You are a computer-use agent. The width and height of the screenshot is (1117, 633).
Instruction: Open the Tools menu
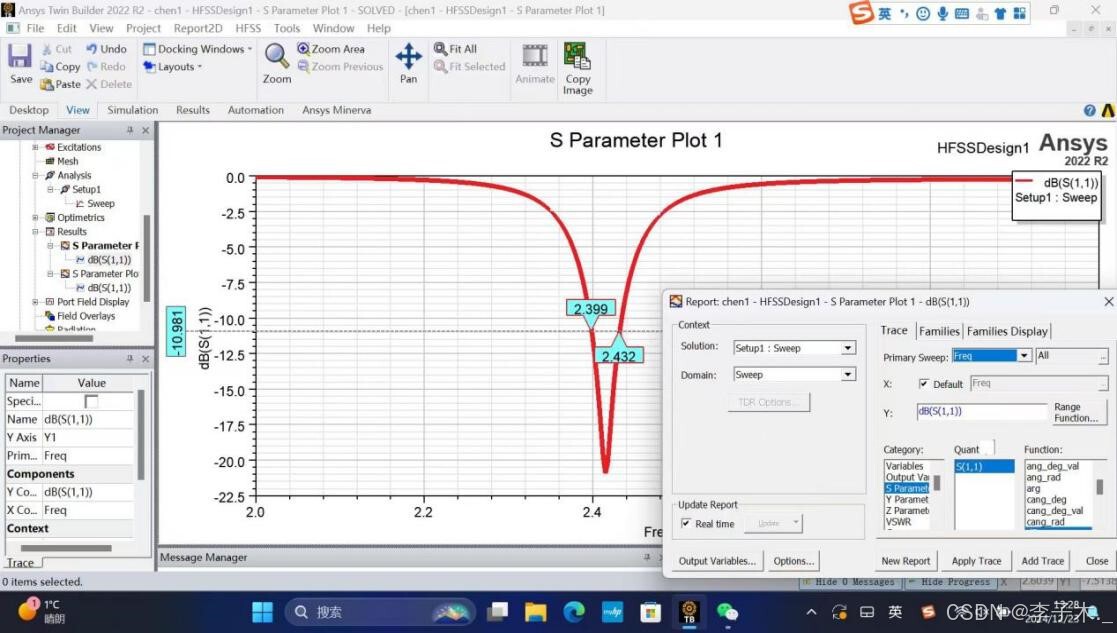[x=286, y=28]
